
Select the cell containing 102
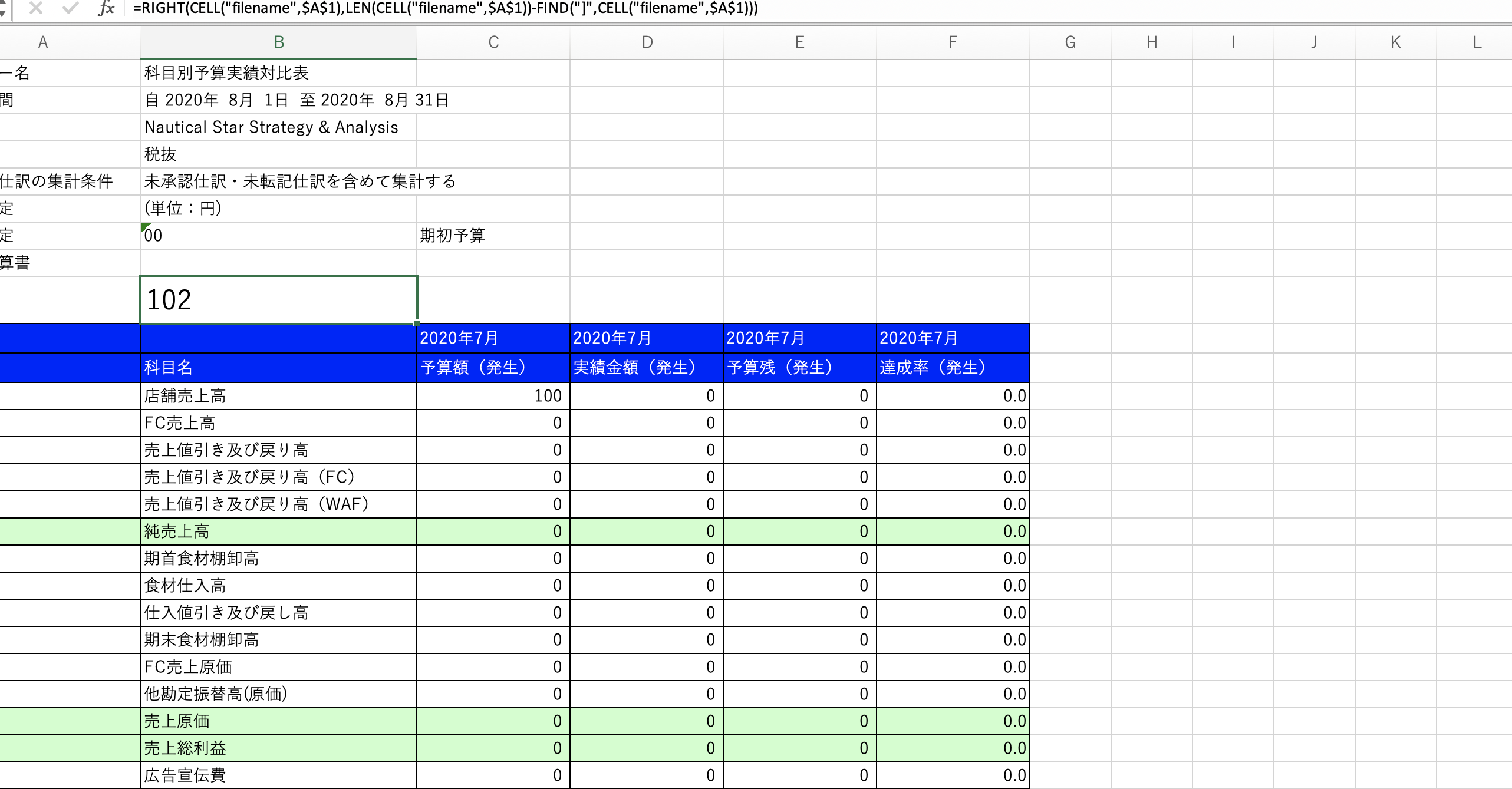[279, 299]
